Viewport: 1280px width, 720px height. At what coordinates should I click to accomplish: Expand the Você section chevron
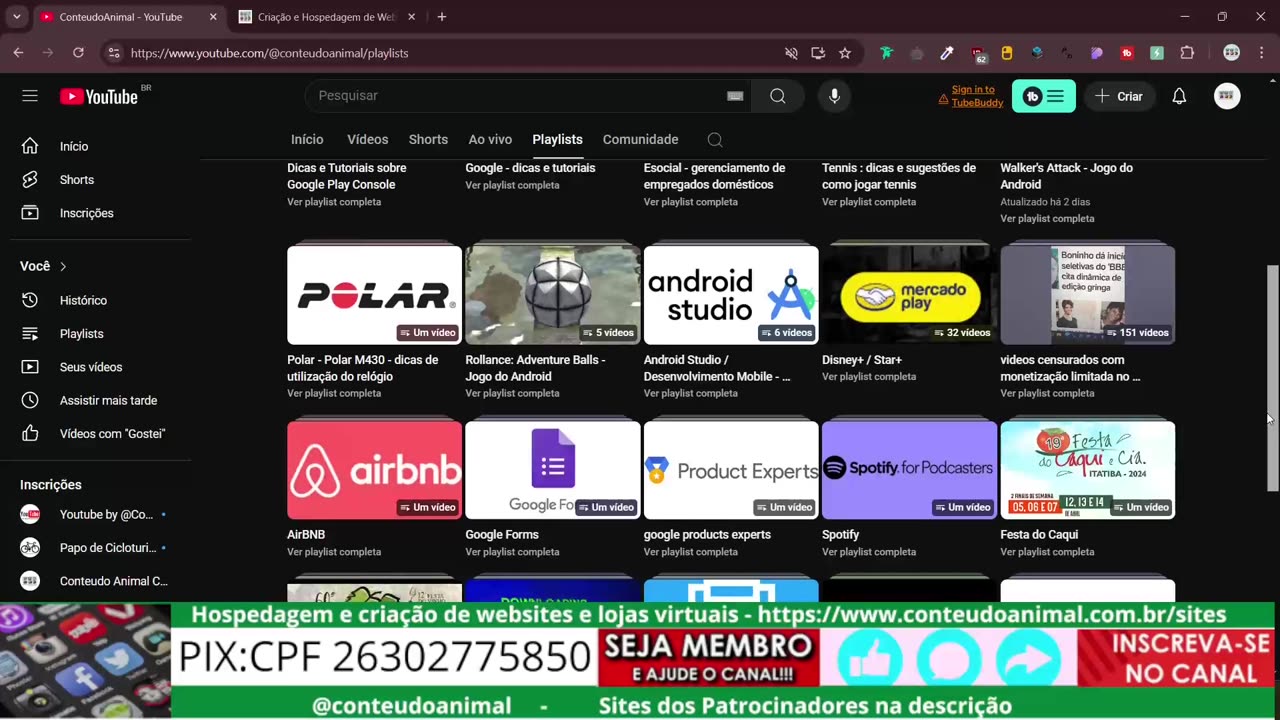point(63,266)
